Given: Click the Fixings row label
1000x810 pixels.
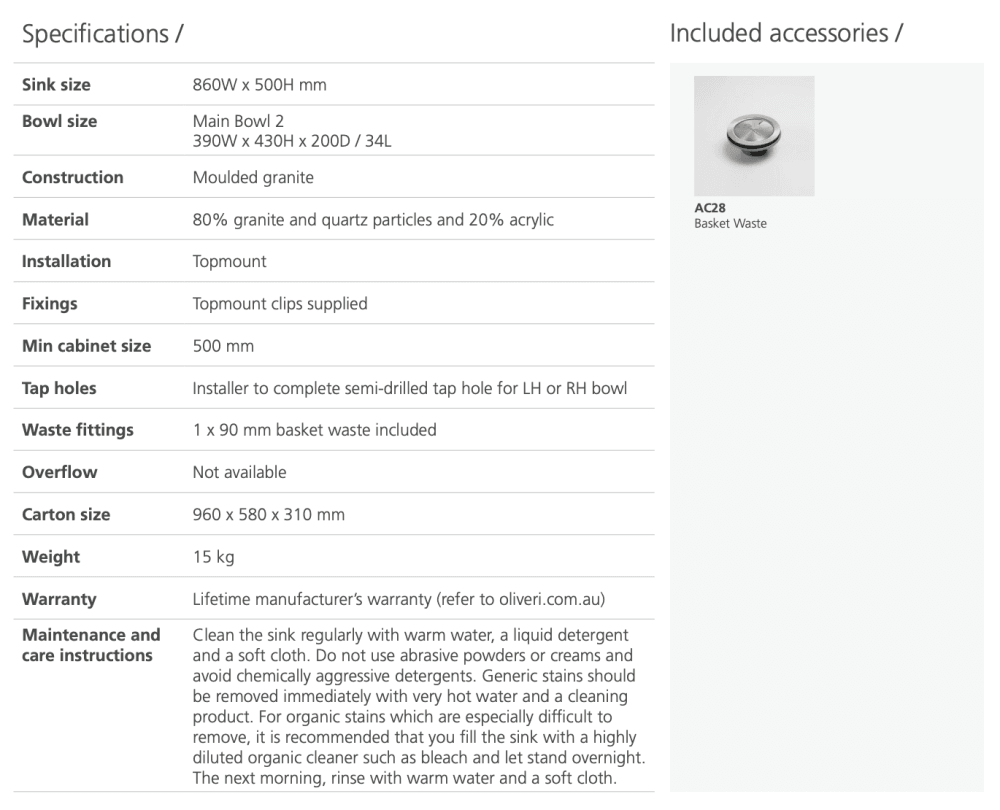Looking at the screenshot, I should [x=50, y=303].
